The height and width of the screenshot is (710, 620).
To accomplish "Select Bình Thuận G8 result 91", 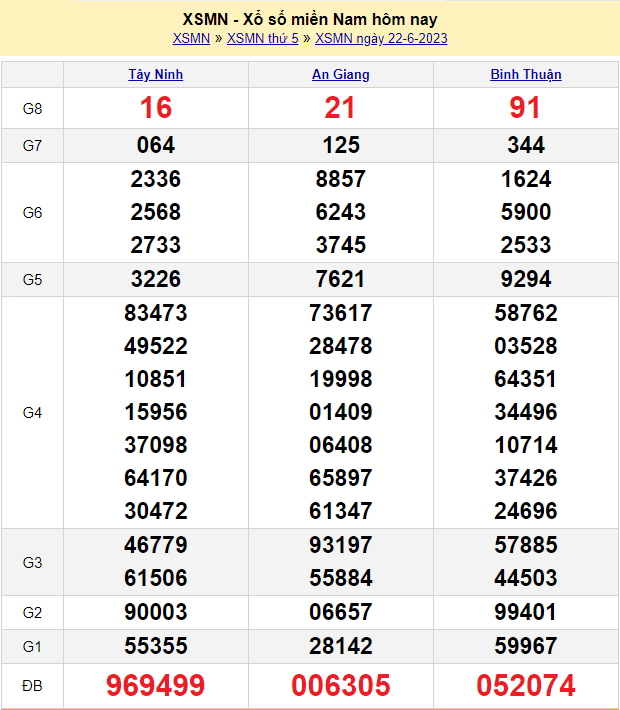I will point(526,108).
